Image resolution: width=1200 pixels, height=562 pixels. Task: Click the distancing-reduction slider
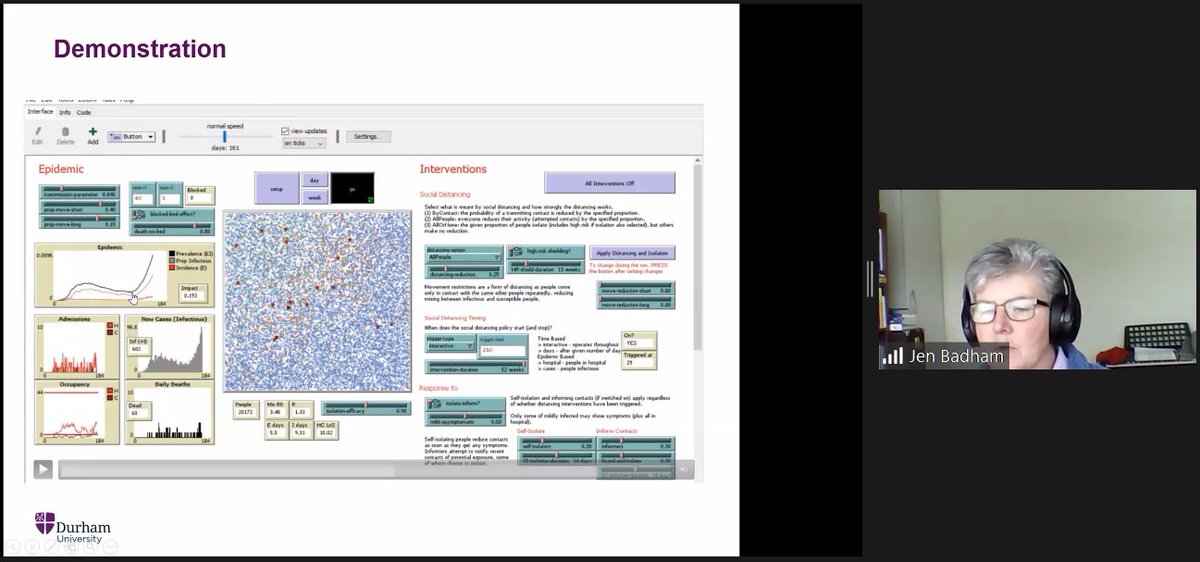pyautogui.click(x=464, y=271)
